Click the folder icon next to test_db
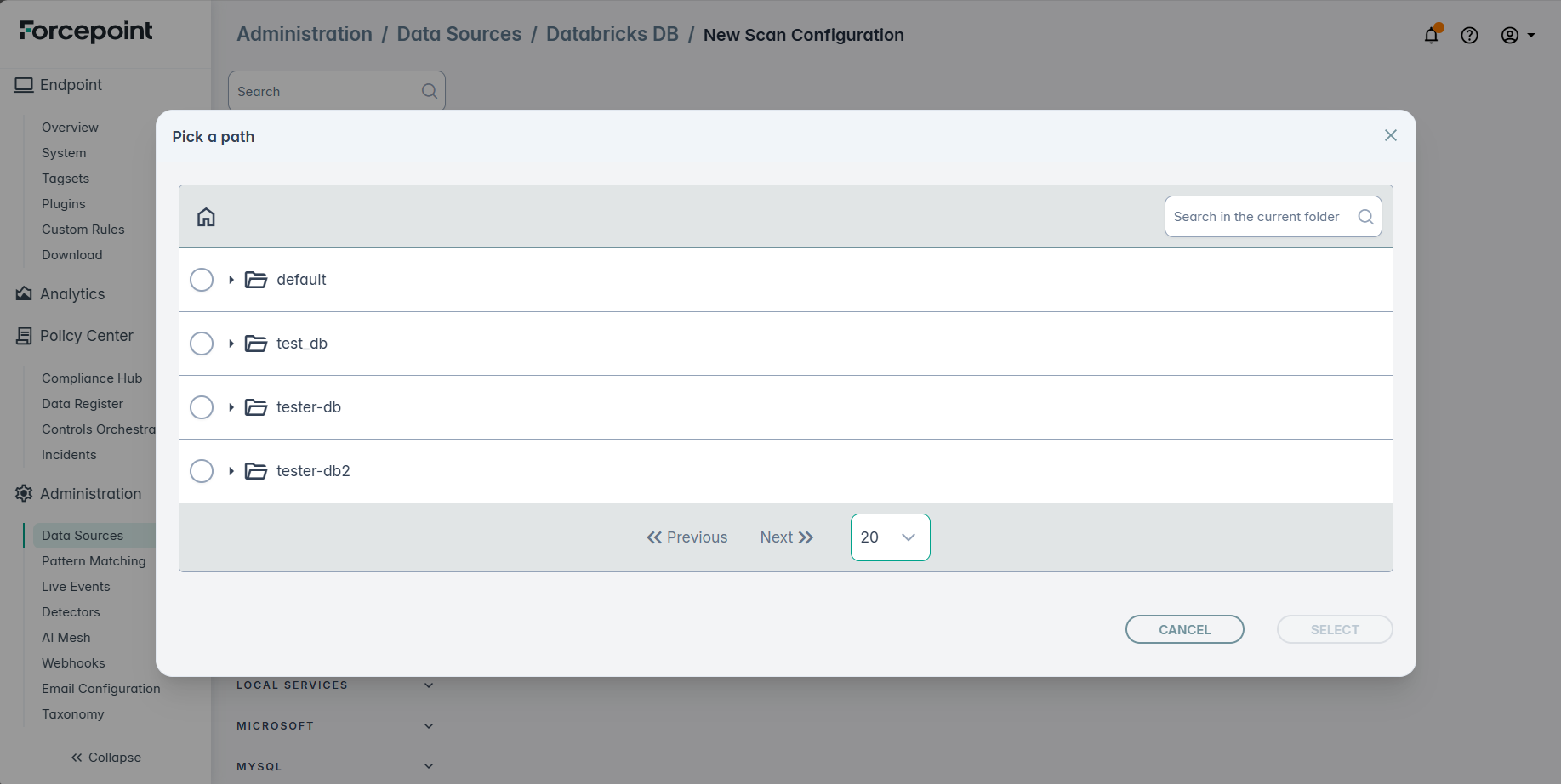The height and width of the screenshot is (784, 1561). point(256,344)
